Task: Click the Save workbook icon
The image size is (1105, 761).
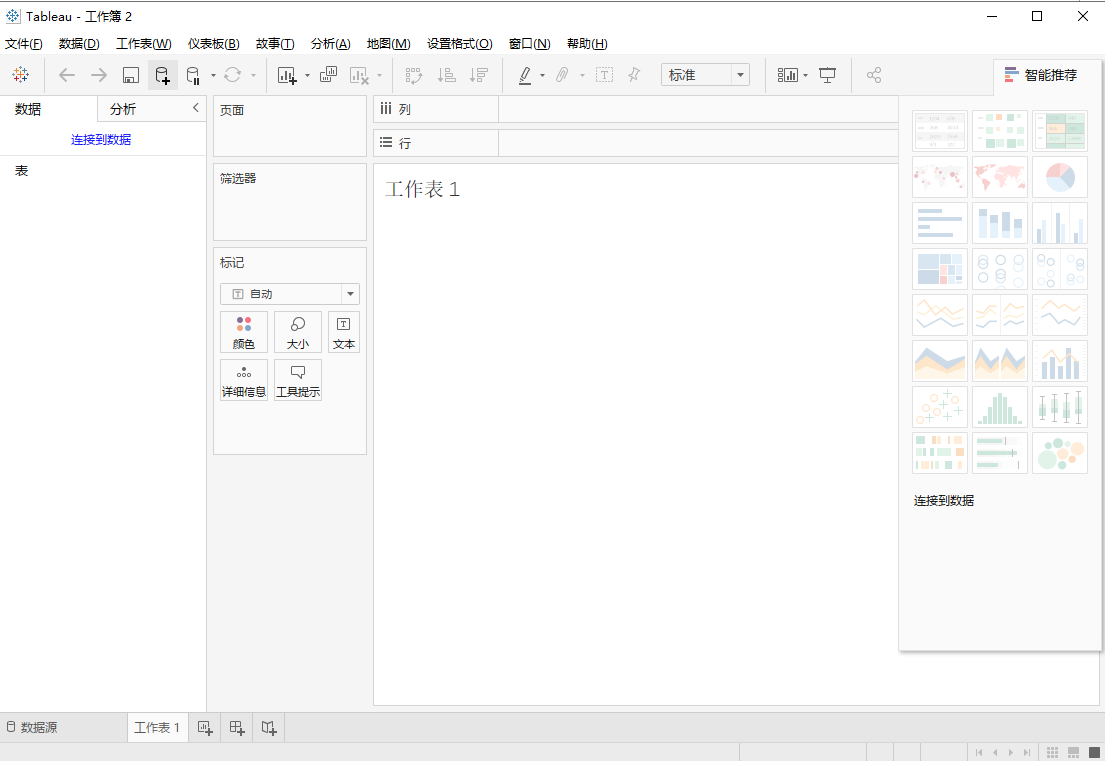Action: click(130, 75)
